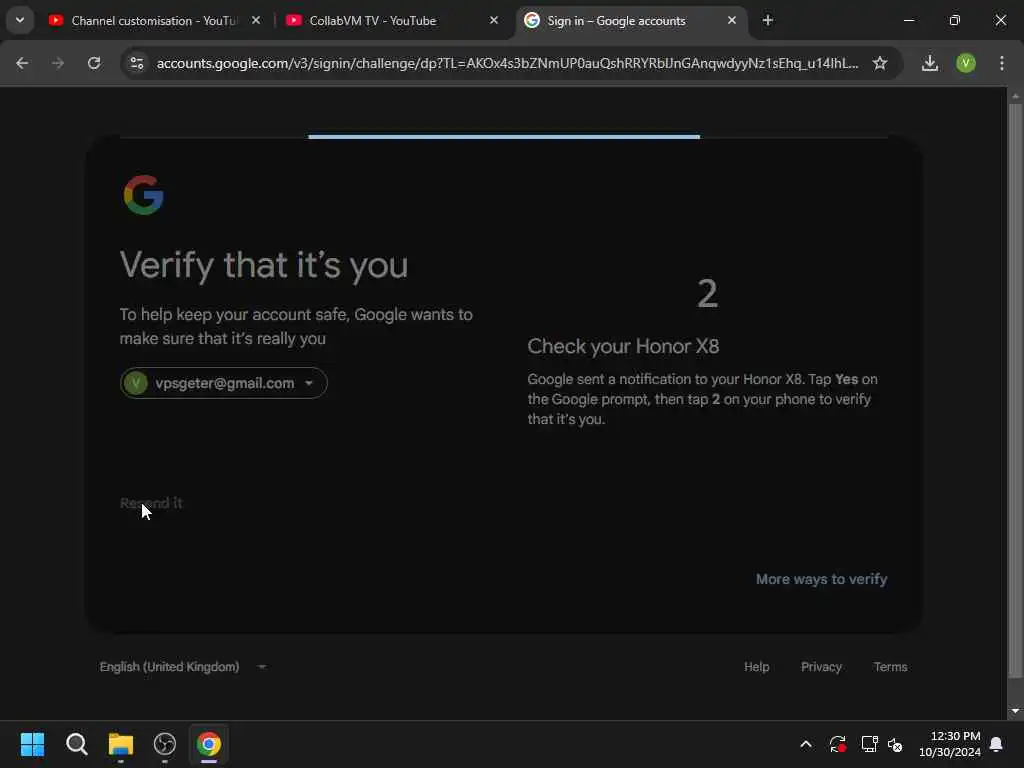The image size is (1024, 768).
Task: Open the Chrome downloads icon
Action: 929,63
